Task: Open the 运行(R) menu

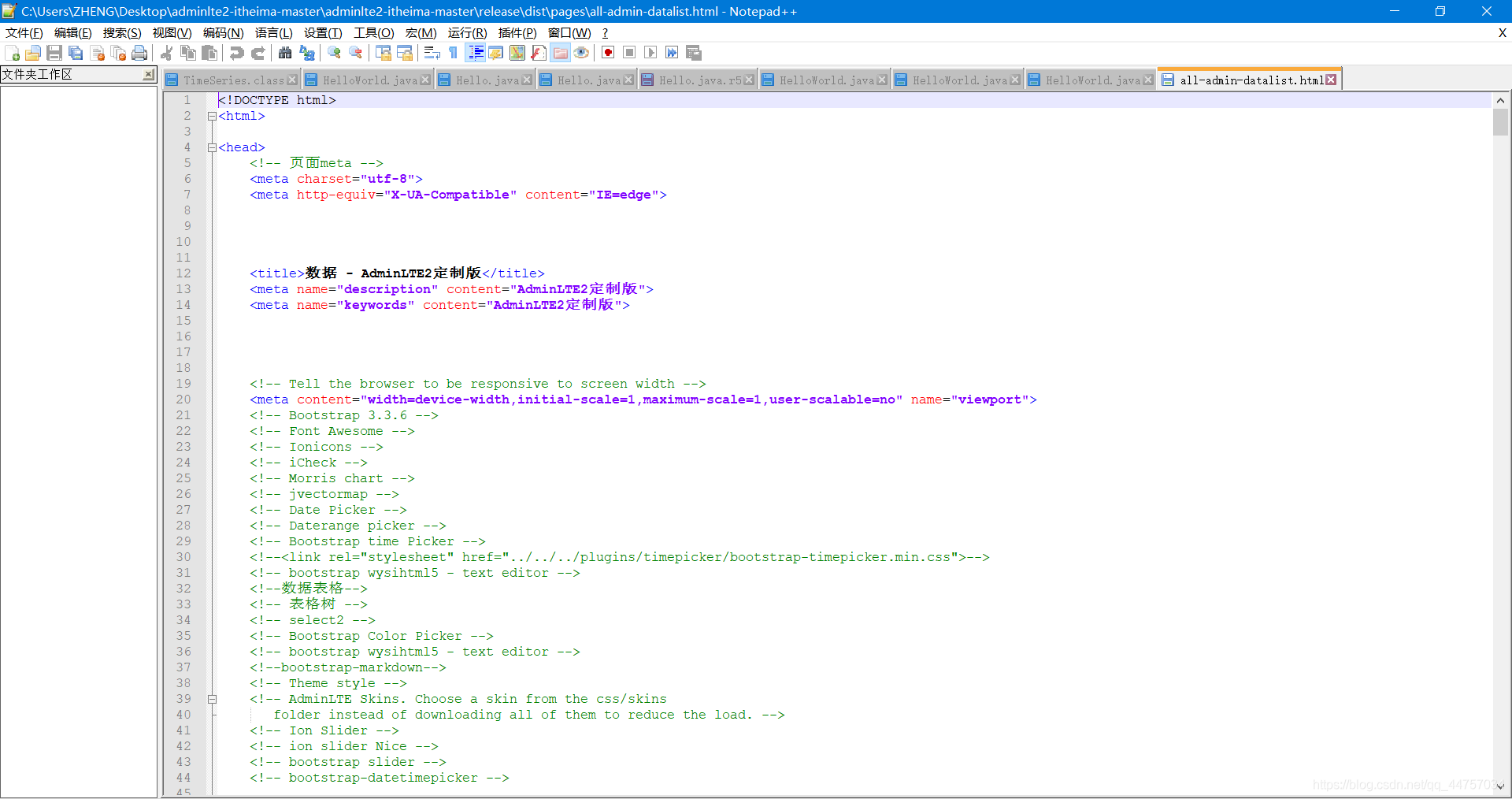Action: (x=467, y=33)
